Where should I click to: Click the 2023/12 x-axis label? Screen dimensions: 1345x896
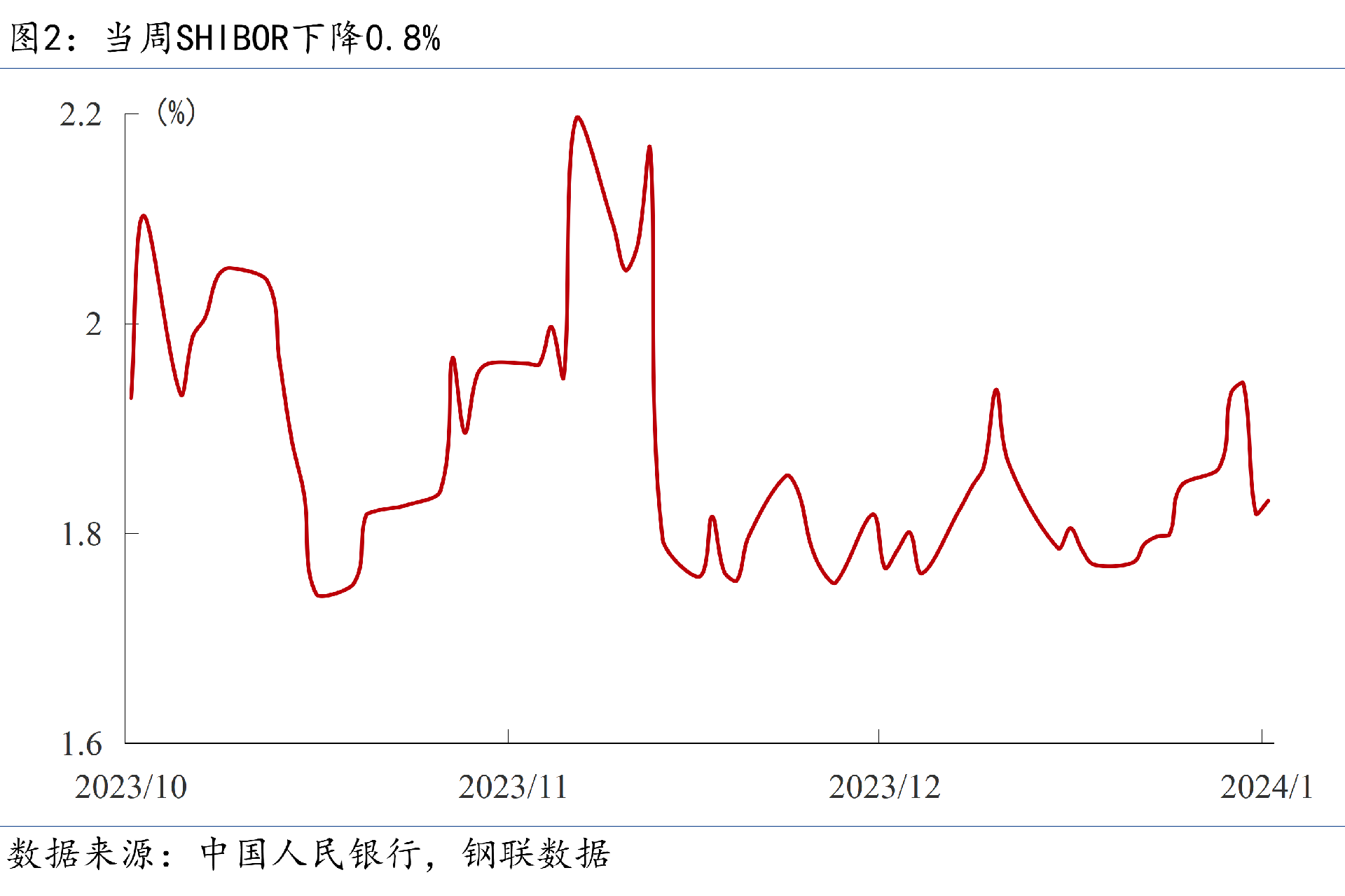tap(884, 787)
